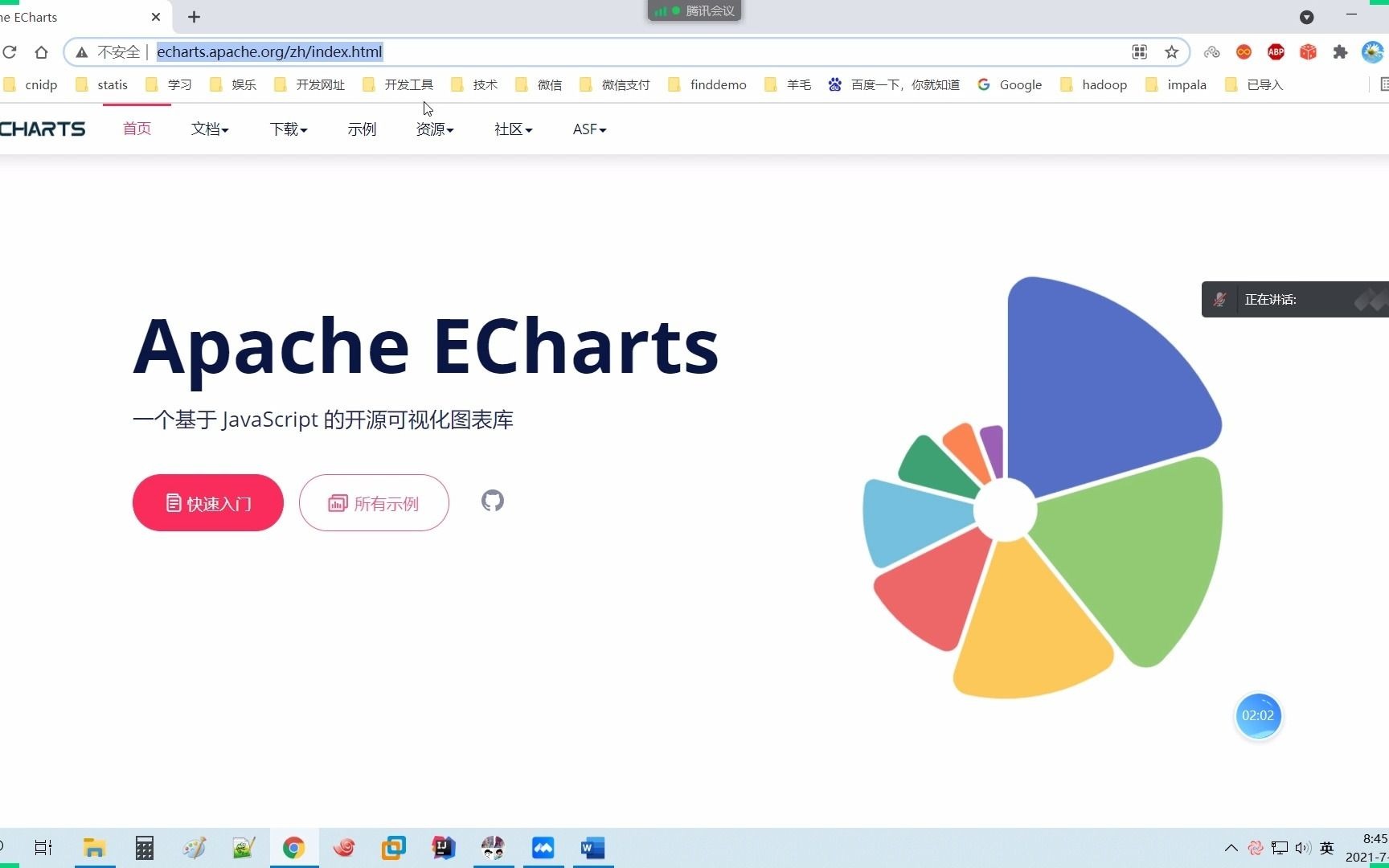Viewport: 1389px width, 868px height.
Task: Expand the 资源 dropdown menu
Action: [435, 129]
